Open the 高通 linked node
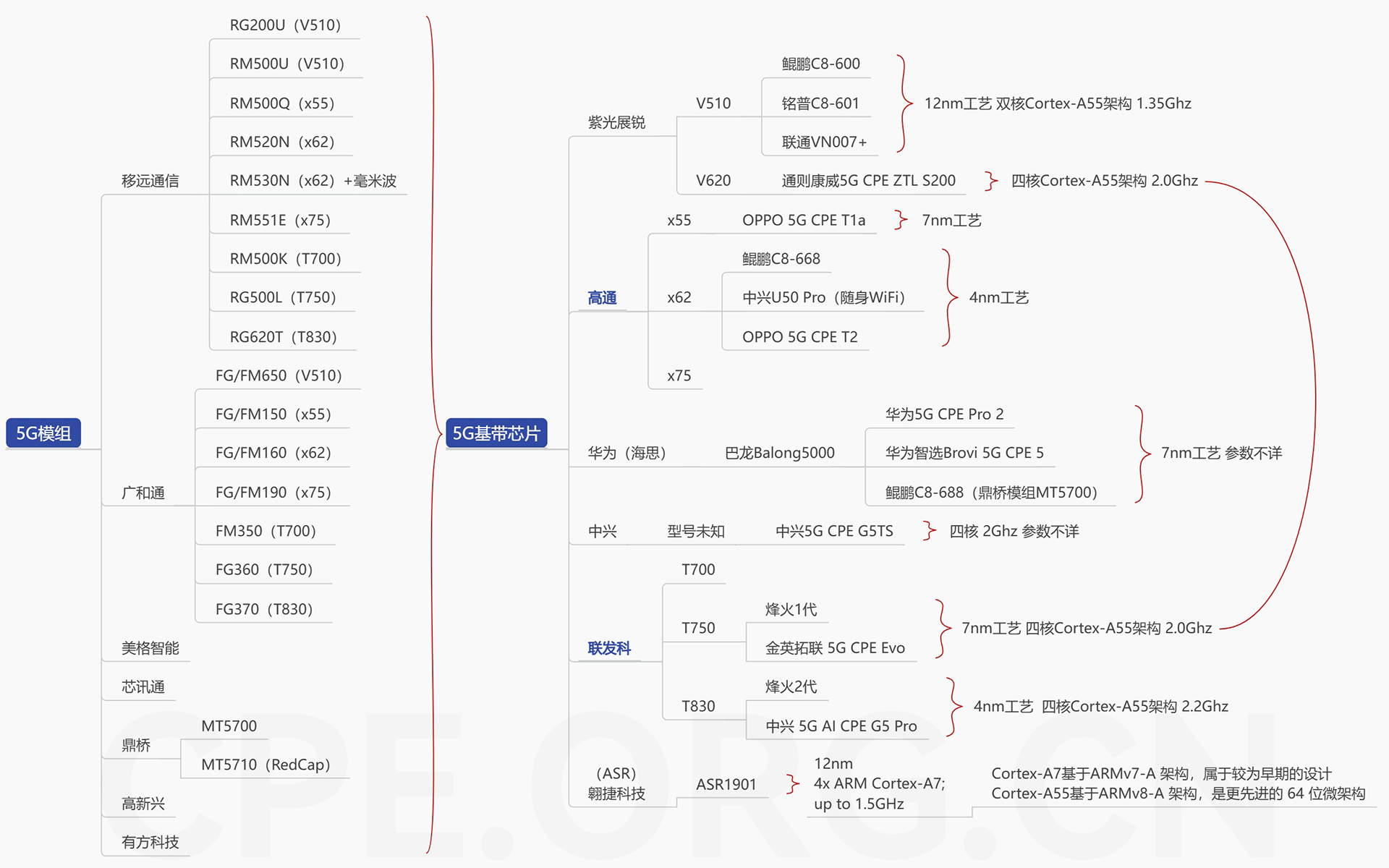 (x=602, y=297)
